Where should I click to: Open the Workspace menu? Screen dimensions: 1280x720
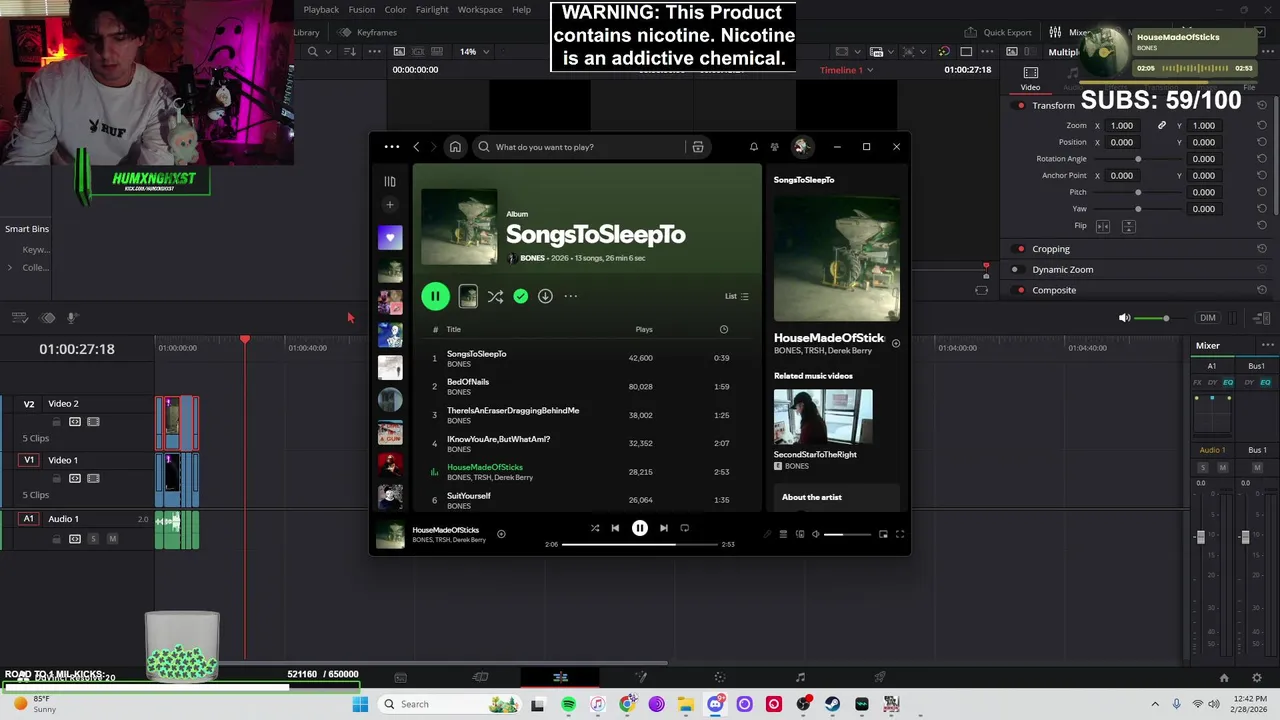(x=480, y=10)
